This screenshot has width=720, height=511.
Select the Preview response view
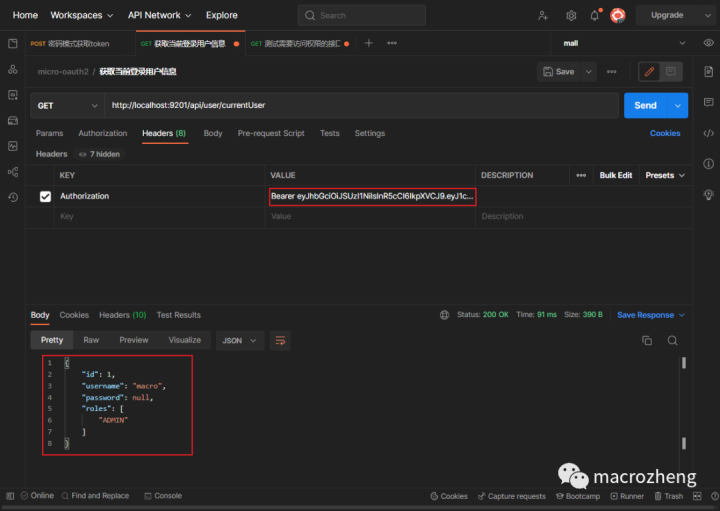click(x=134, y=340)
